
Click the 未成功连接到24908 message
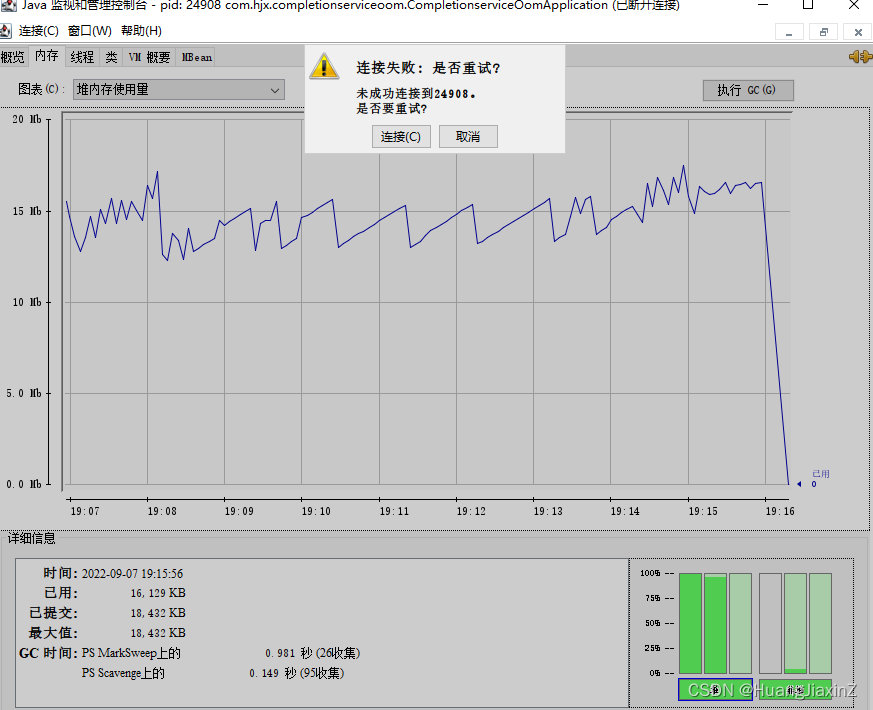pos(416,94)
